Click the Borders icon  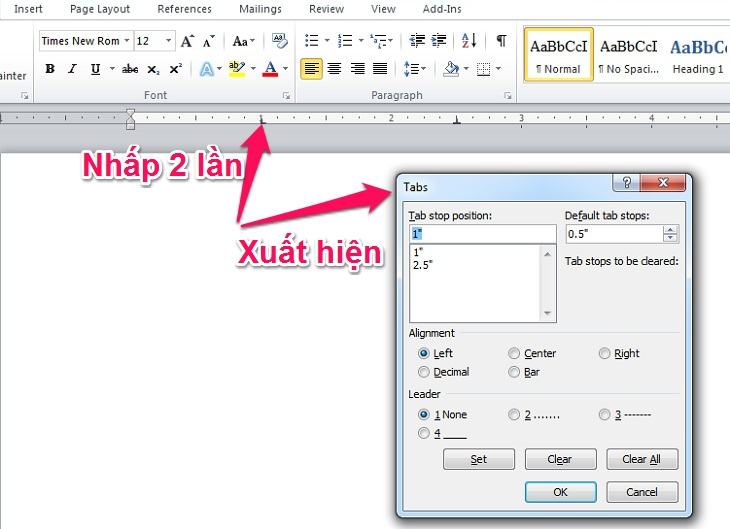[484, 69]
